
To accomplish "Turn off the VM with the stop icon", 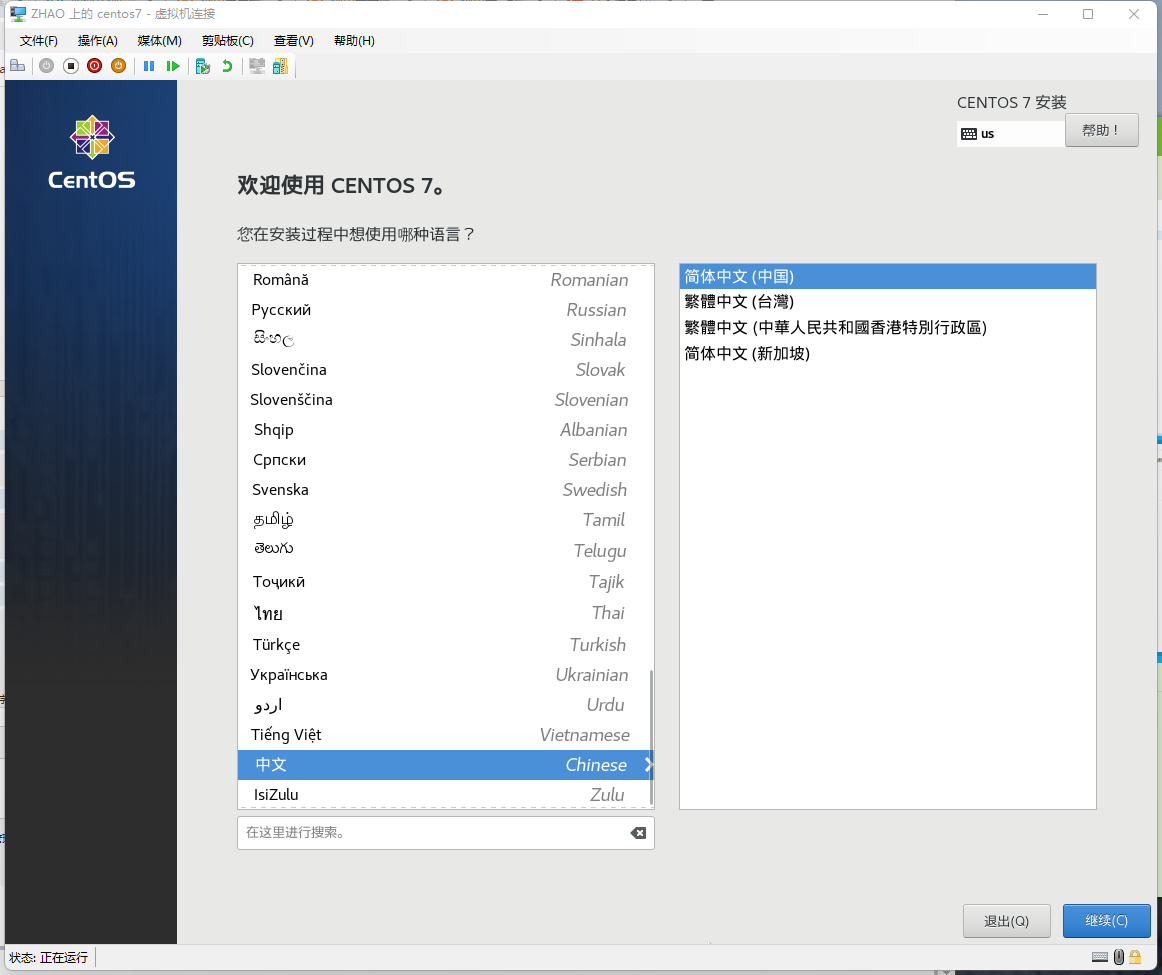I will [70, 66].
